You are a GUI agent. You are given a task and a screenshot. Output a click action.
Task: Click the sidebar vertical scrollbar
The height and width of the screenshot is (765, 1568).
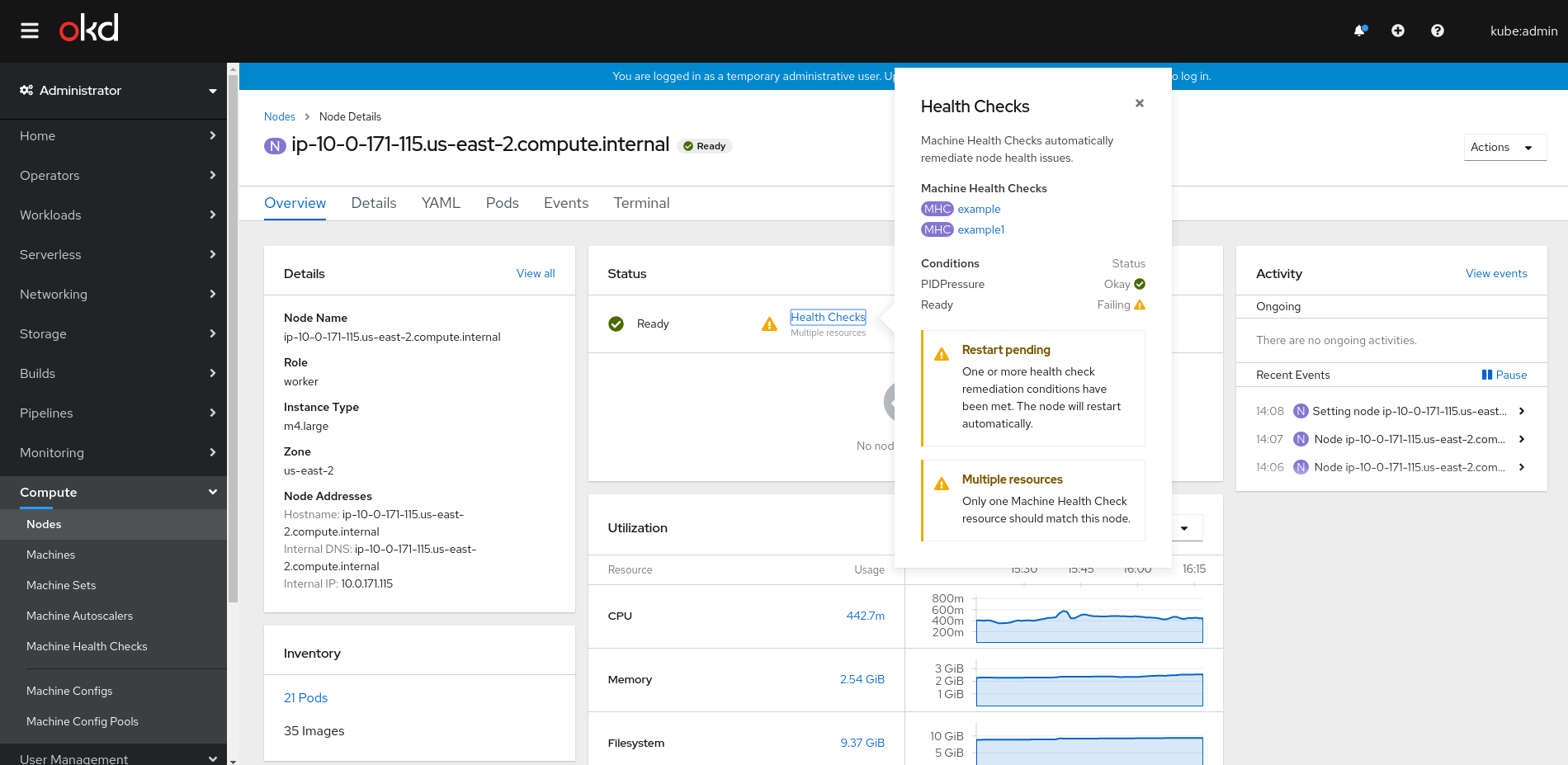coord(233,338)
